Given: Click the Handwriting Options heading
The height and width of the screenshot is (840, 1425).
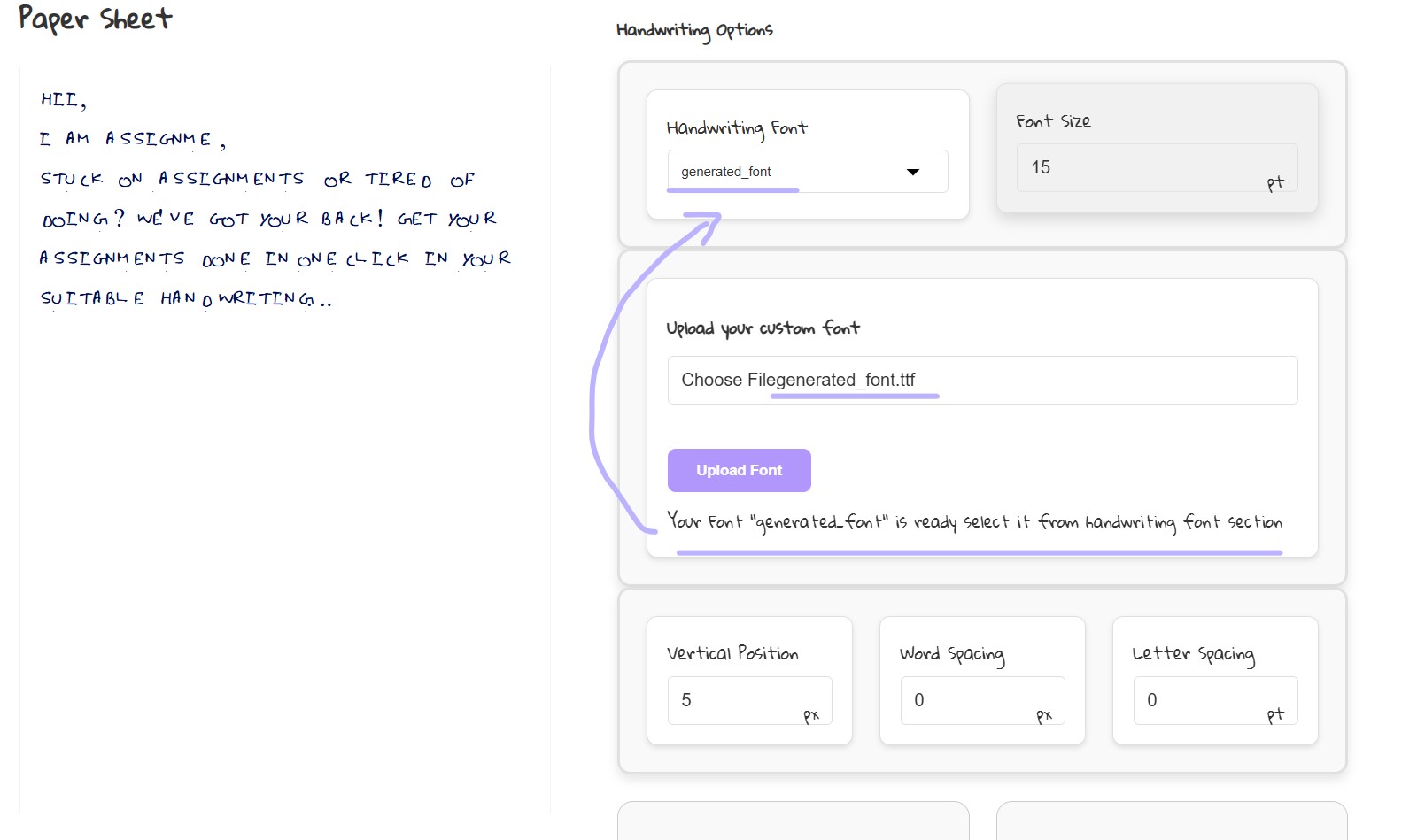Looking at the screenshot, I should 694,30.
